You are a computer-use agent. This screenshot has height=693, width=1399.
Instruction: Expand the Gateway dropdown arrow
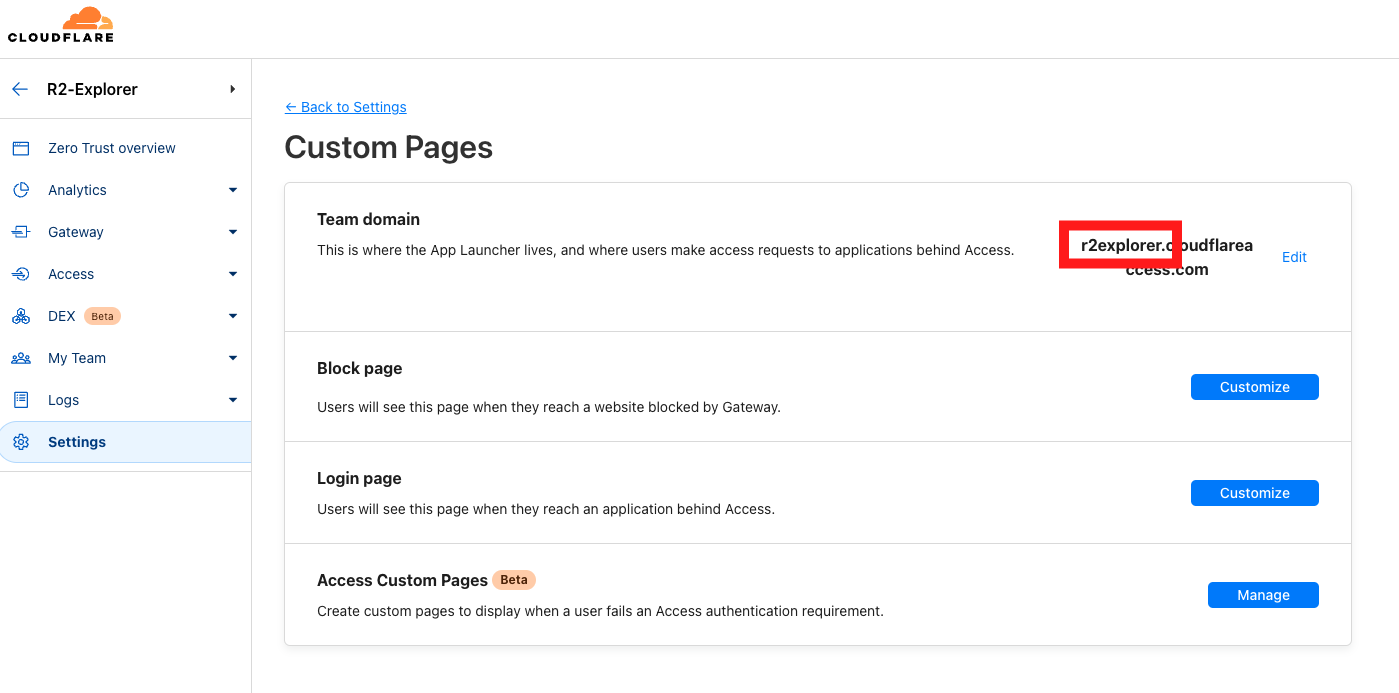coord(232,232)
